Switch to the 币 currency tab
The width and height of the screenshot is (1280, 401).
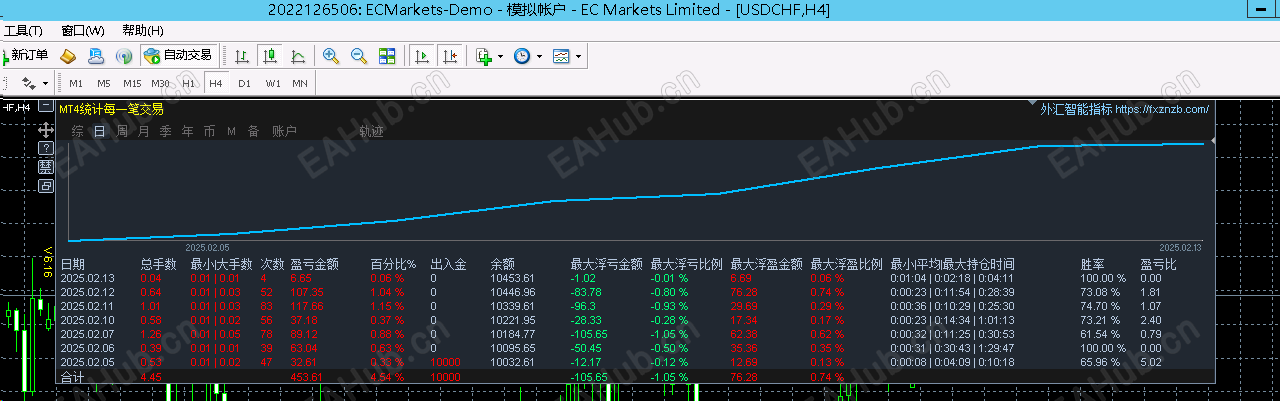point(210,131)
